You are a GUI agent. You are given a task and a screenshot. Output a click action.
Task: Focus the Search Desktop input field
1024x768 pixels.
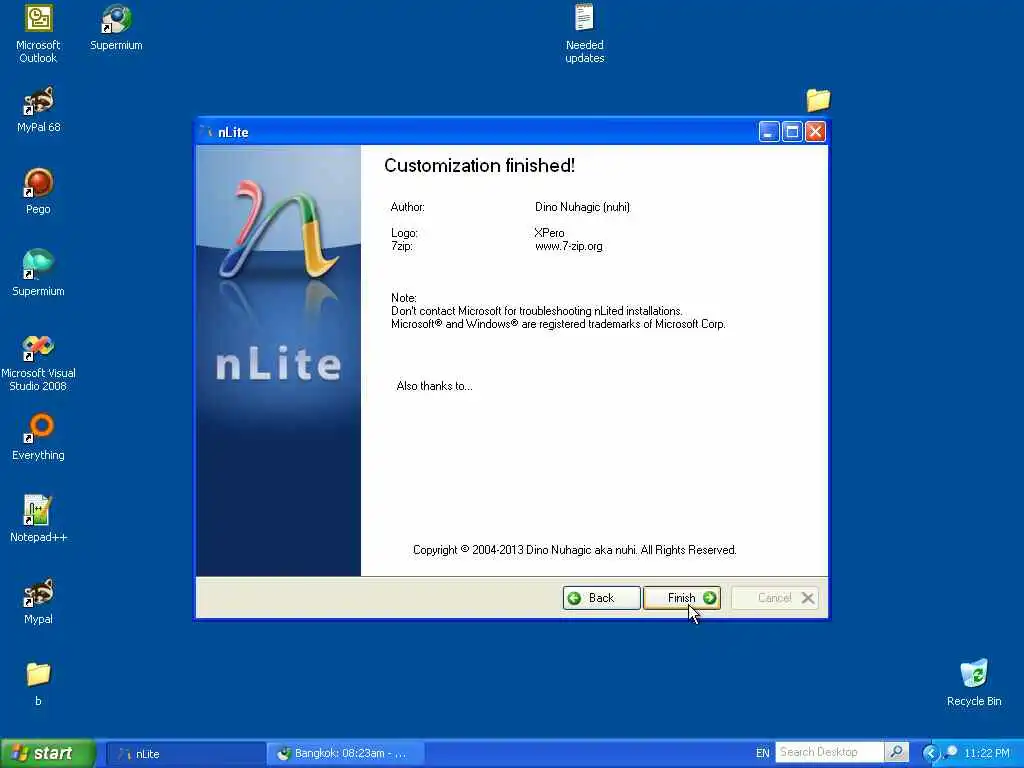pos(829,752)
